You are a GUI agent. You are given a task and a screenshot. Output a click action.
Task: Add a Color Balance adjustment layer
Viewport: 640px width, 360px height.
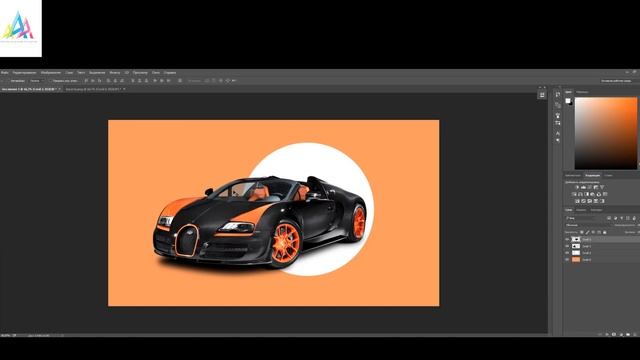[580, 194]
